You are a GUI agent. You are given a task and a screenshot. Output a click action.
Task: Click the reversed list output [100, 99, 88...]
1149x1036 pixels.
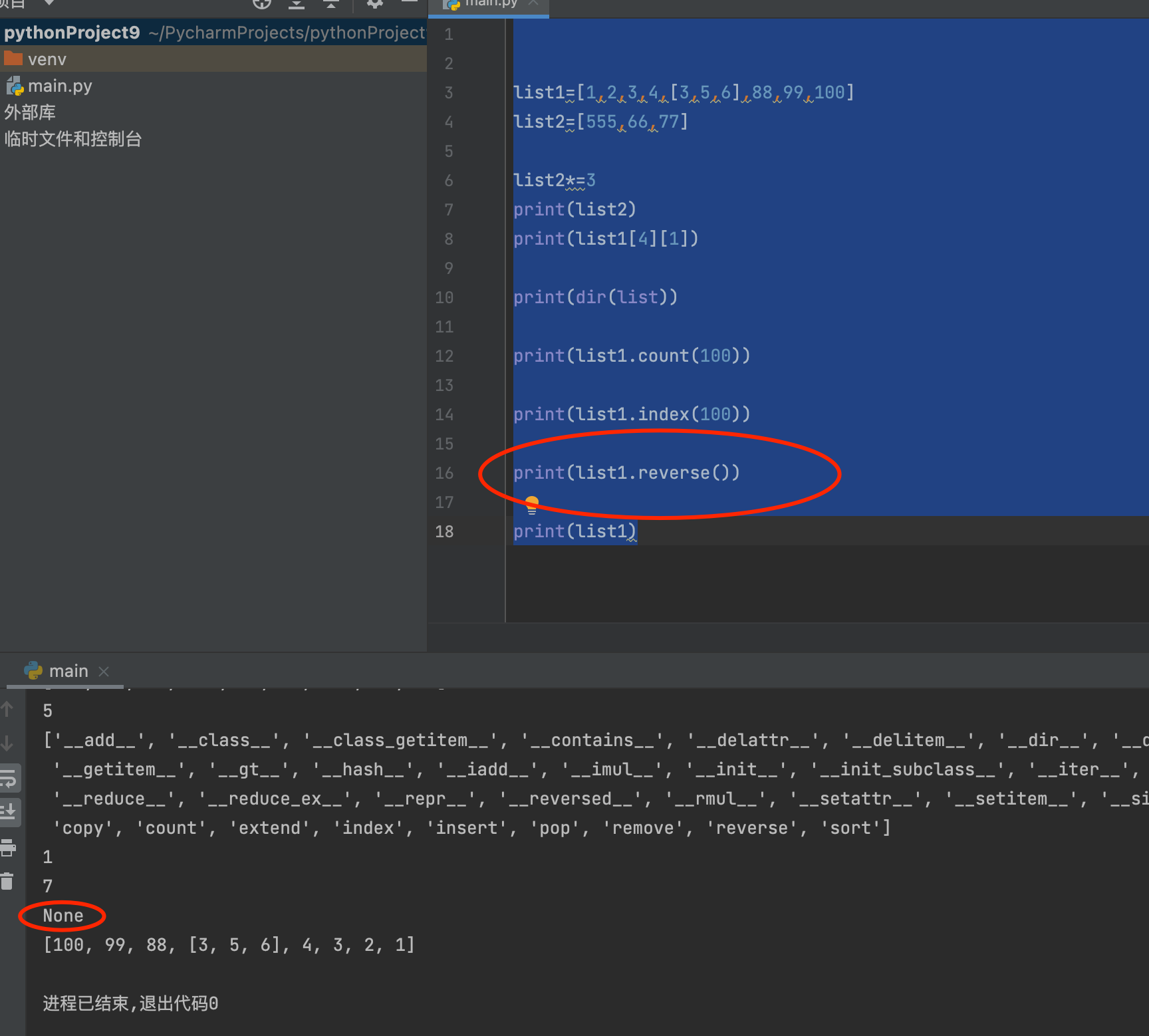[229, 945]
